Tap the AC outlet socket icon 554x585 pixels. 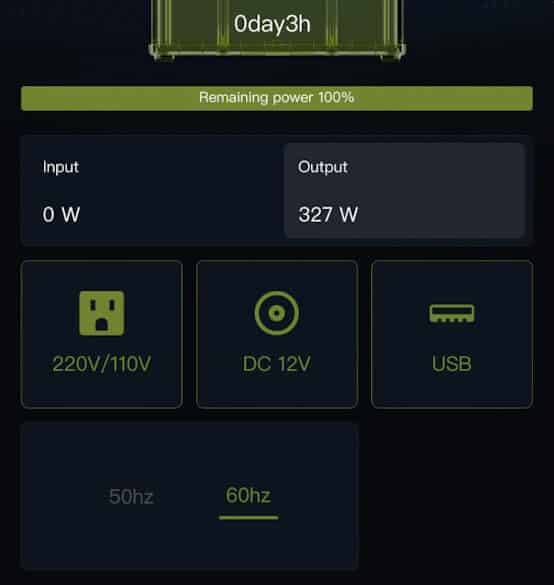click(101, 313)
